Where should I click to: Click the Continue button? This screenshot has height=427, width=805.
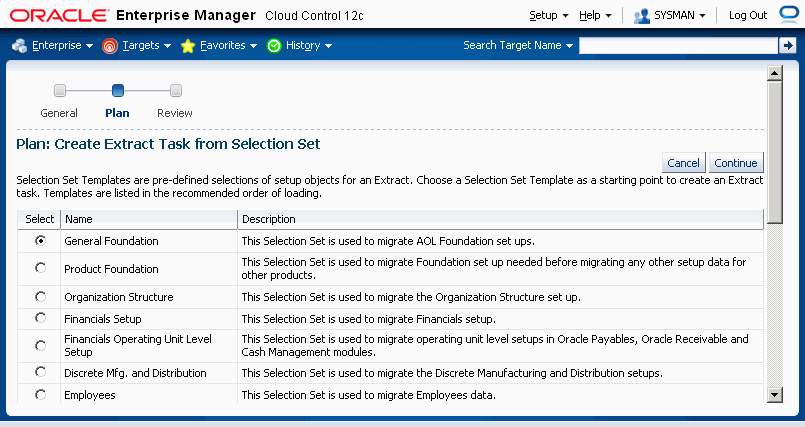tap(736, 163)
